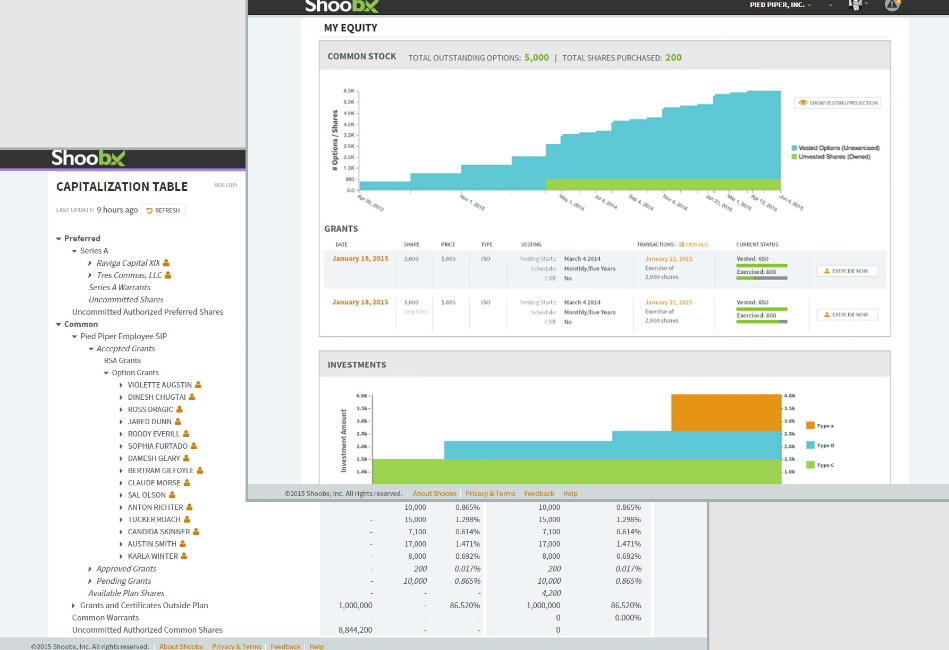Click the first Exercise Now button
The image size is (949, 650).
(848, 271)
